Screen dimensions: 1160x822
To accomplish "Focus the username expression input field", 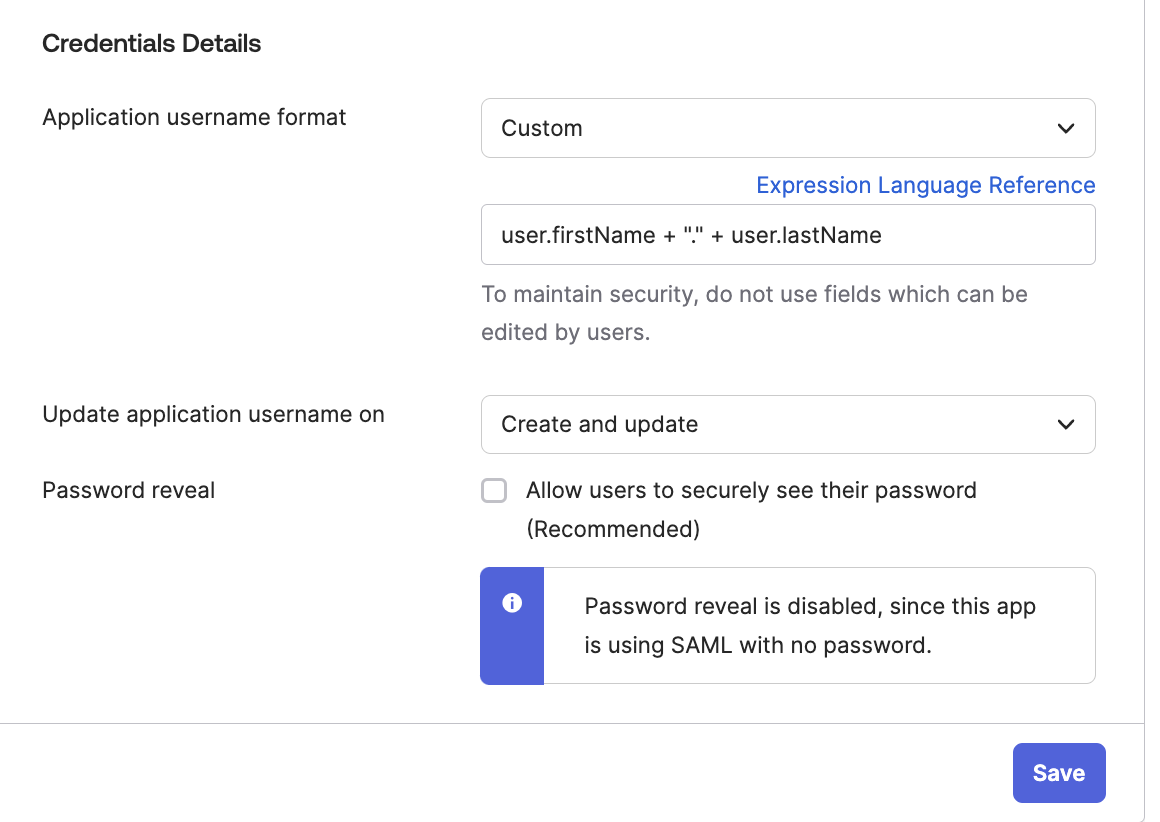I will point(980,235).
